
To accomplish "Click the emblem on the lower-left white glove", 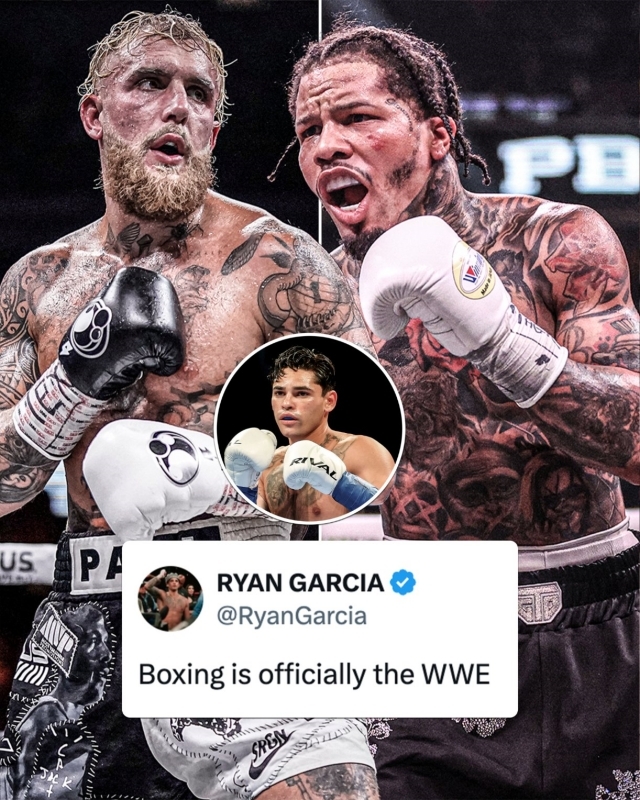I will (175, 457).
